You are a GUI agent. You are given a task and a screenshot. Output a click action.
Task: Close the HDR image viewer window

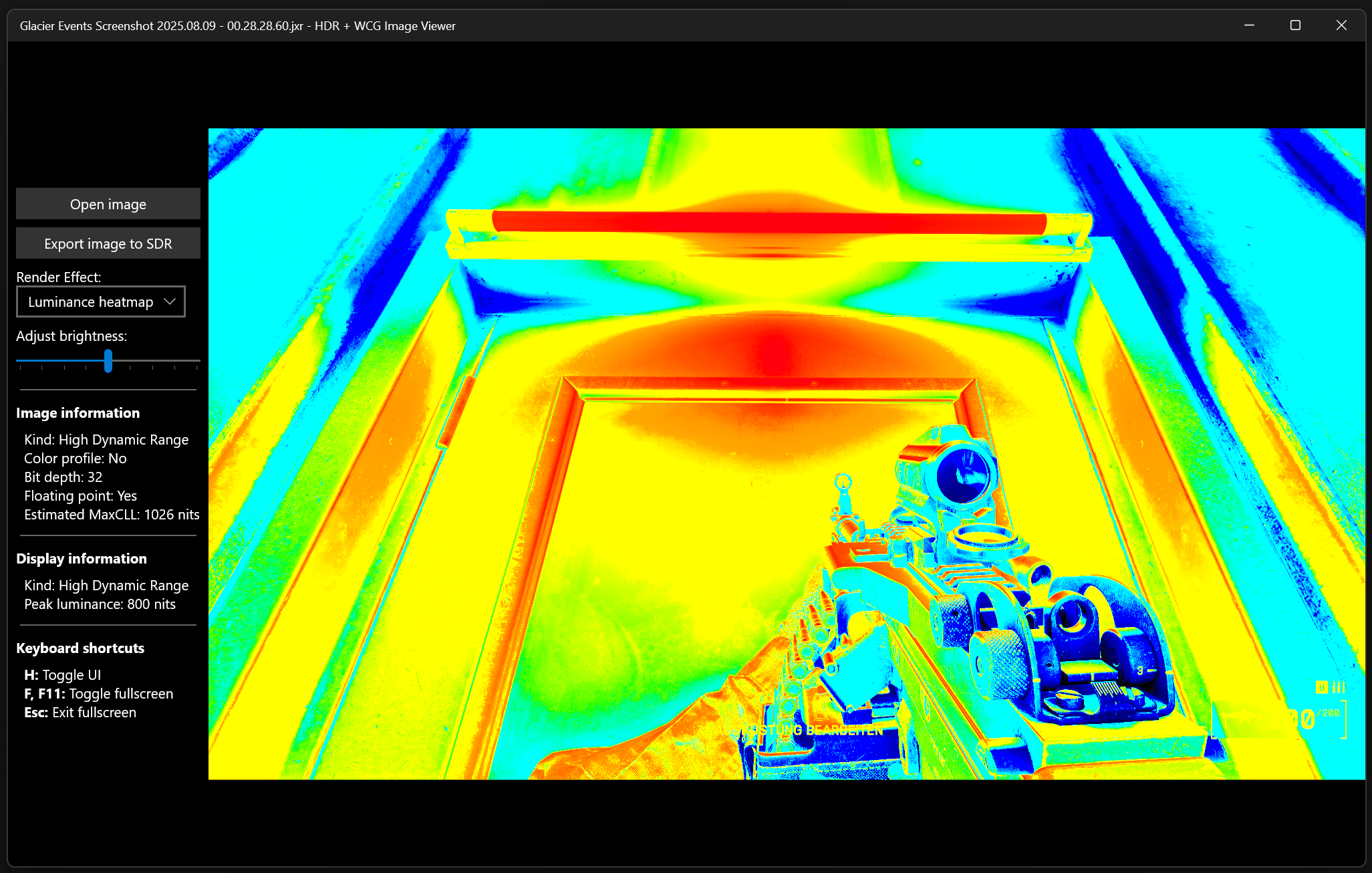pyautogui.click(x=1341, y=25)
